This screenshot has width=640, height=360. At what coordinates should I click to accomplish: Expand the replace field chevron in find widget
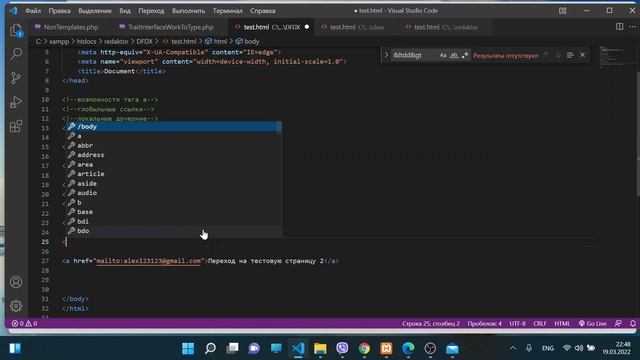pyautogui.click(x=386, y=55)
